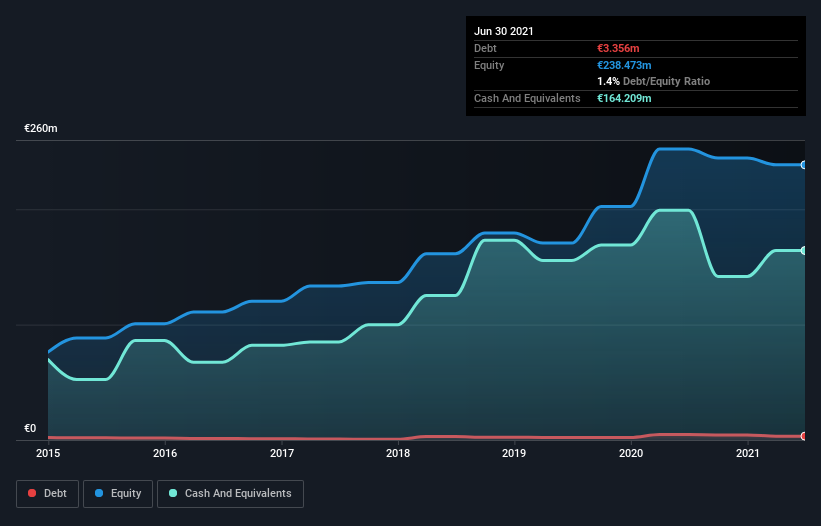Select the 2021 x-axis label
Image resolution: width=821 pixels, height=526 pixels.
(x=748, y=454)
